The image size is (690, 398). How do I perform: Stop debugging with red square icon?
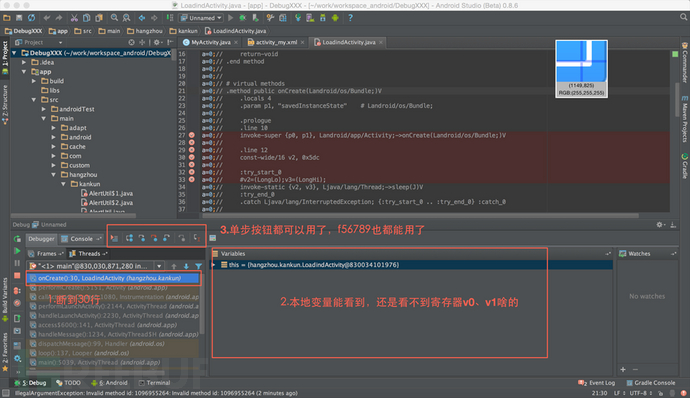pyautogui.click(x=17, y=276)
